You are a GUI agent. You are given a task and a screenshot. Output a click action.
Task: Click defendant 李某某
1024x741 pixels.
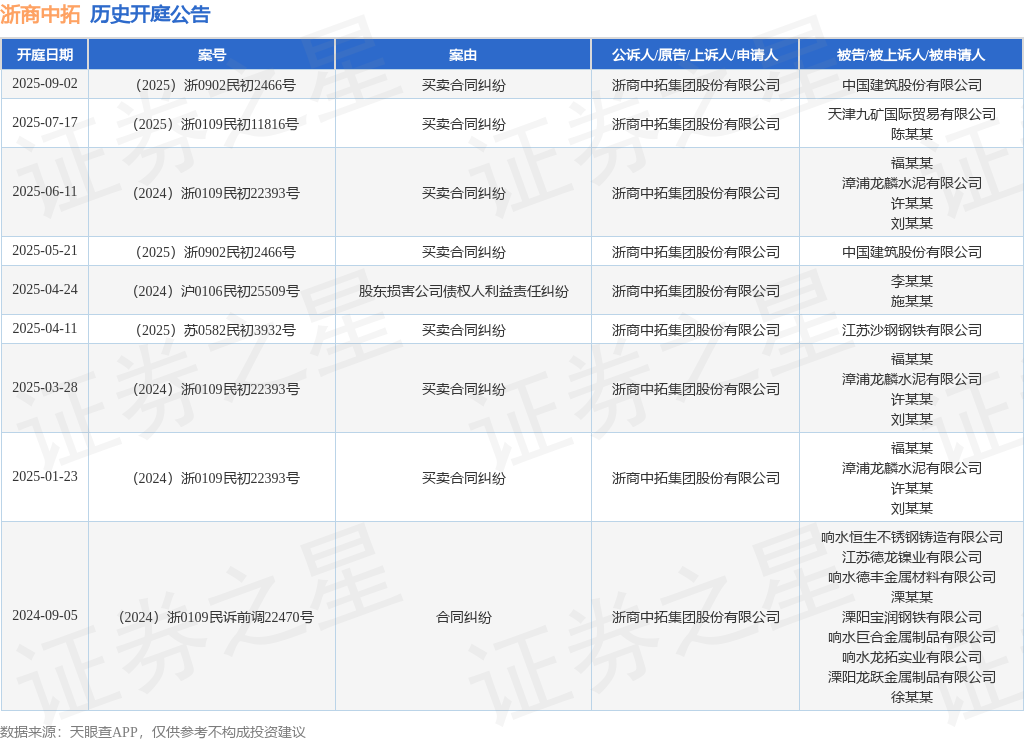point(911,281)
